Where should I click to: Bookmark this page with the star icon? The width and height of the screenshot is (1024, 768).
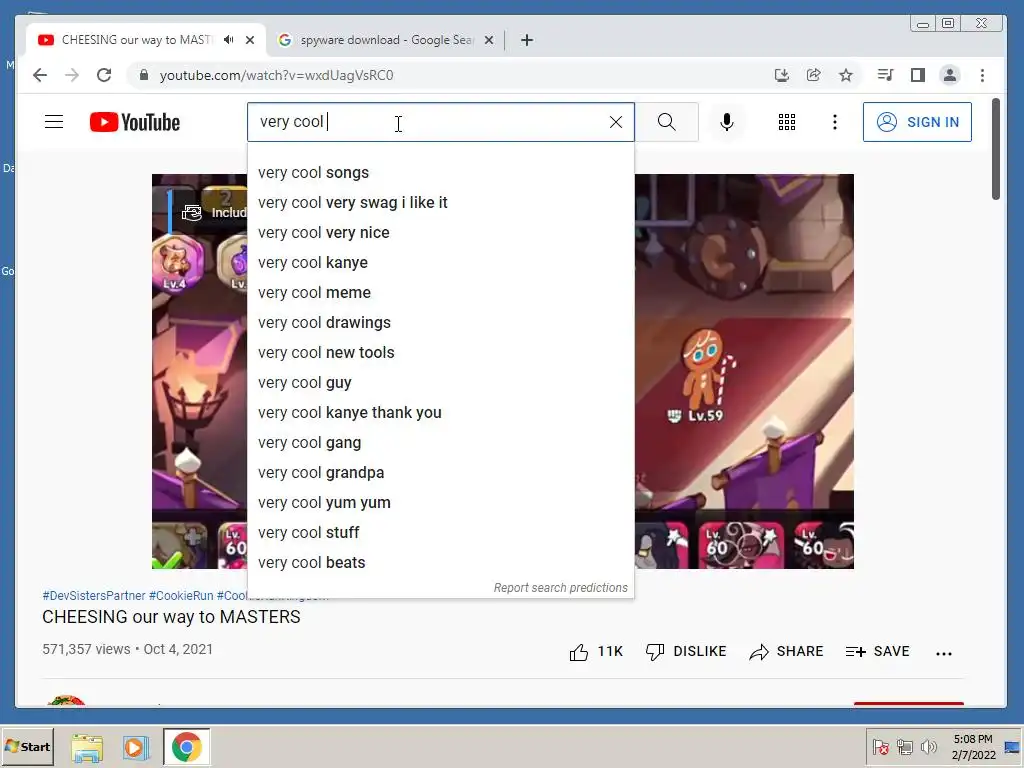846,75
